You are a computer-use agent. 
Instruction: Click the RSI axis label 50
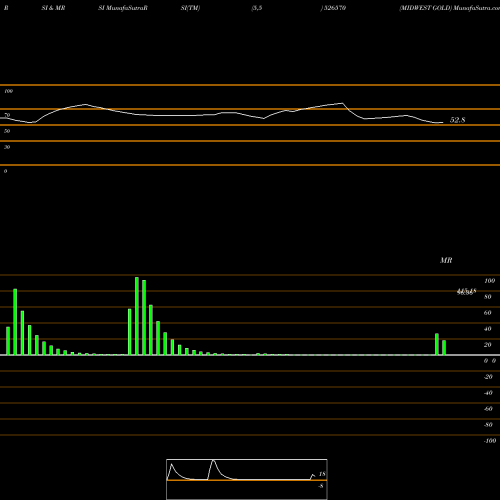[x=7, y=131]
